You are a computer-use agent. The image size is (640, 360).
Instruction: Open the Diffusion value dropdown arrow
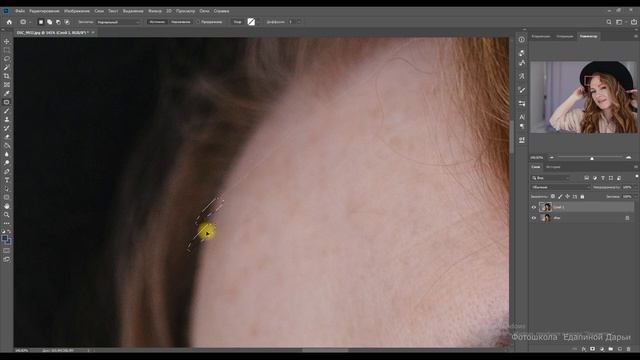pos(299,22)
